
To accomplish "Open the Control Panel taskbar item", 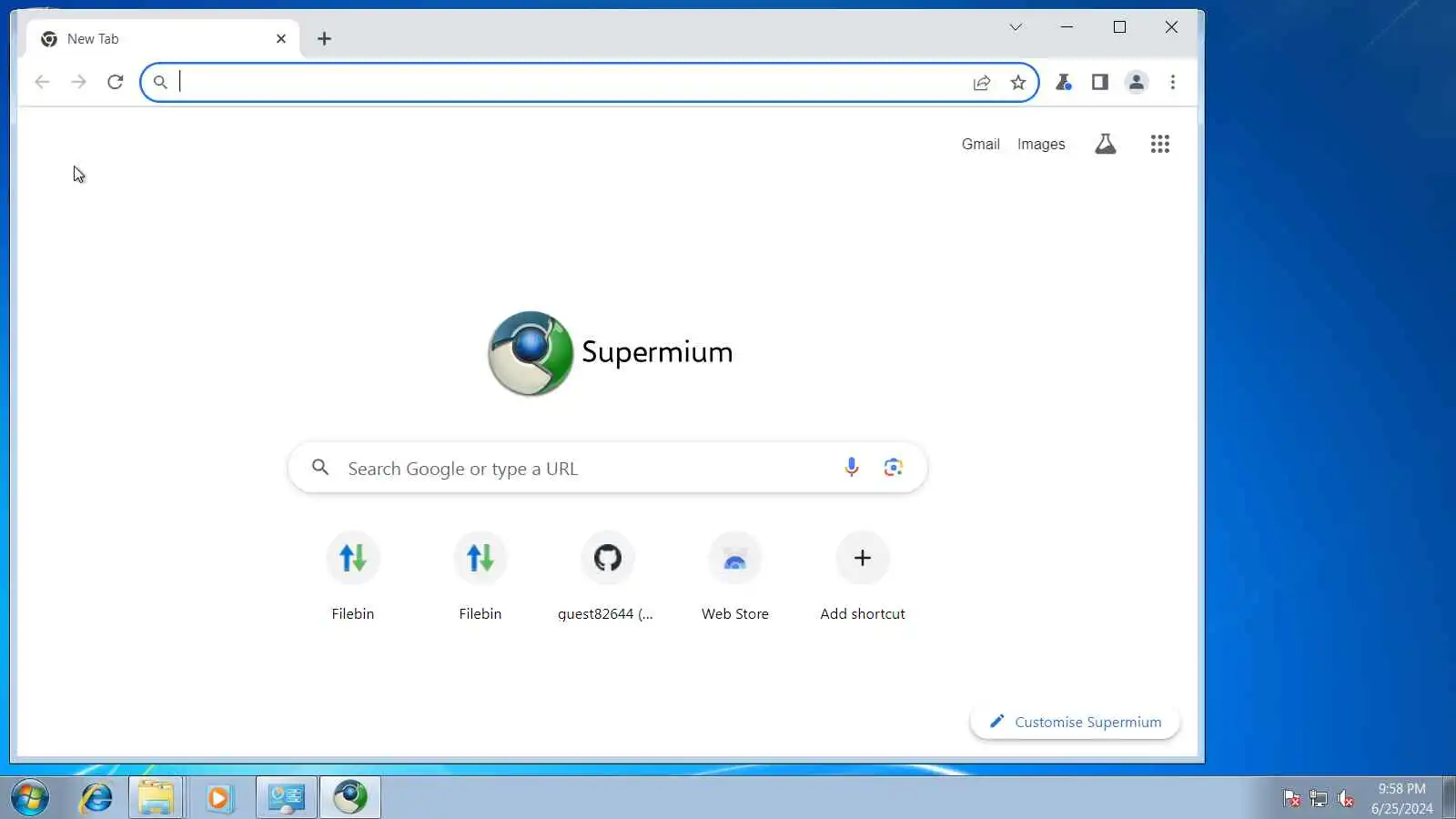I will (287, 798).
